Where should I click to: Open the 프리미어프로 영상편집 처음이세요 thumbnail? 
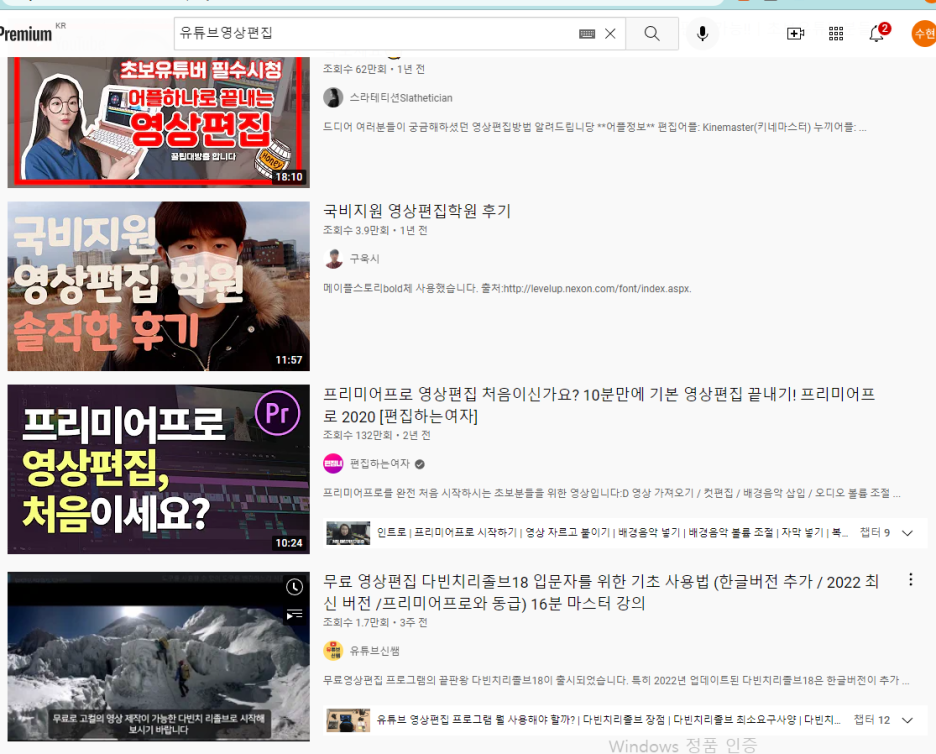point(159,469)
